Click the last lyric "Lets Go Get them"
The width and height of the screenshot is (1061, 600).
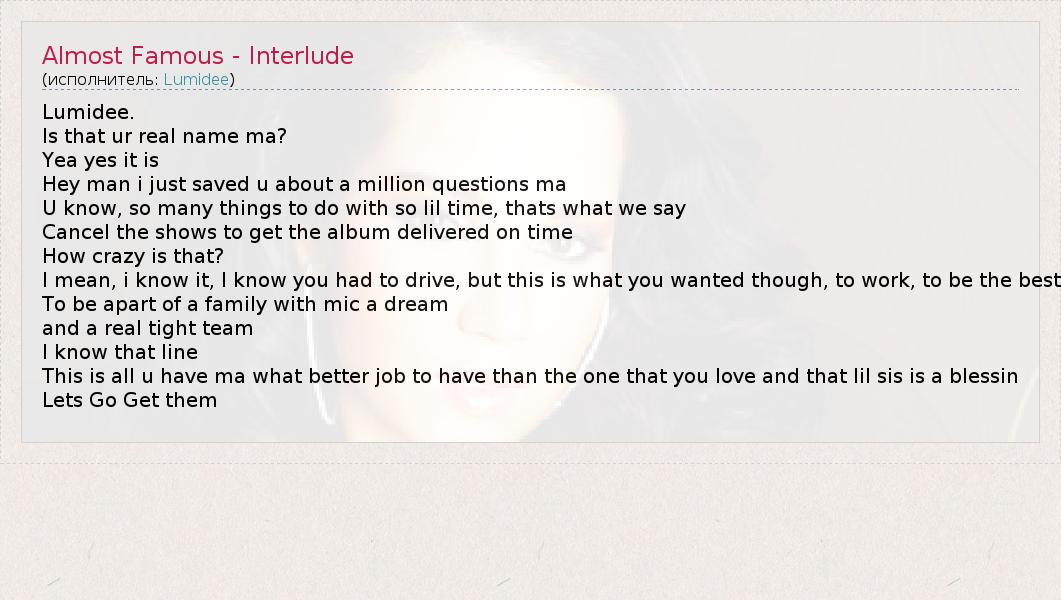[x=129, y=400]
